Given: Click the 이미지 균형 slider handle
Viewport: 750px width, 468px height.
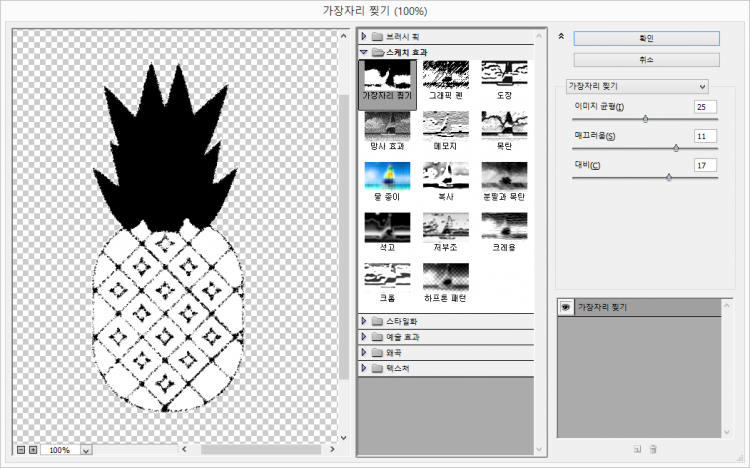Looking at the screenshot, I should click(645, 118).
